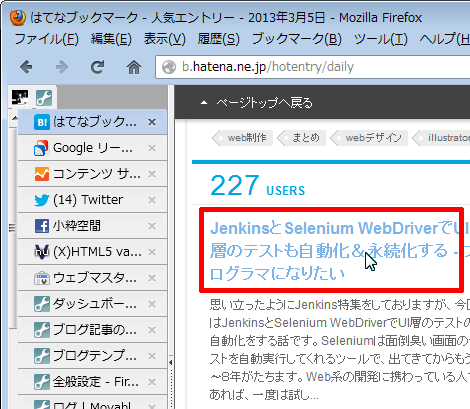This screenshot has height=409, width=470.
Task: Open the 227 USERS bookmark count link
Action: tap(258, 186)
